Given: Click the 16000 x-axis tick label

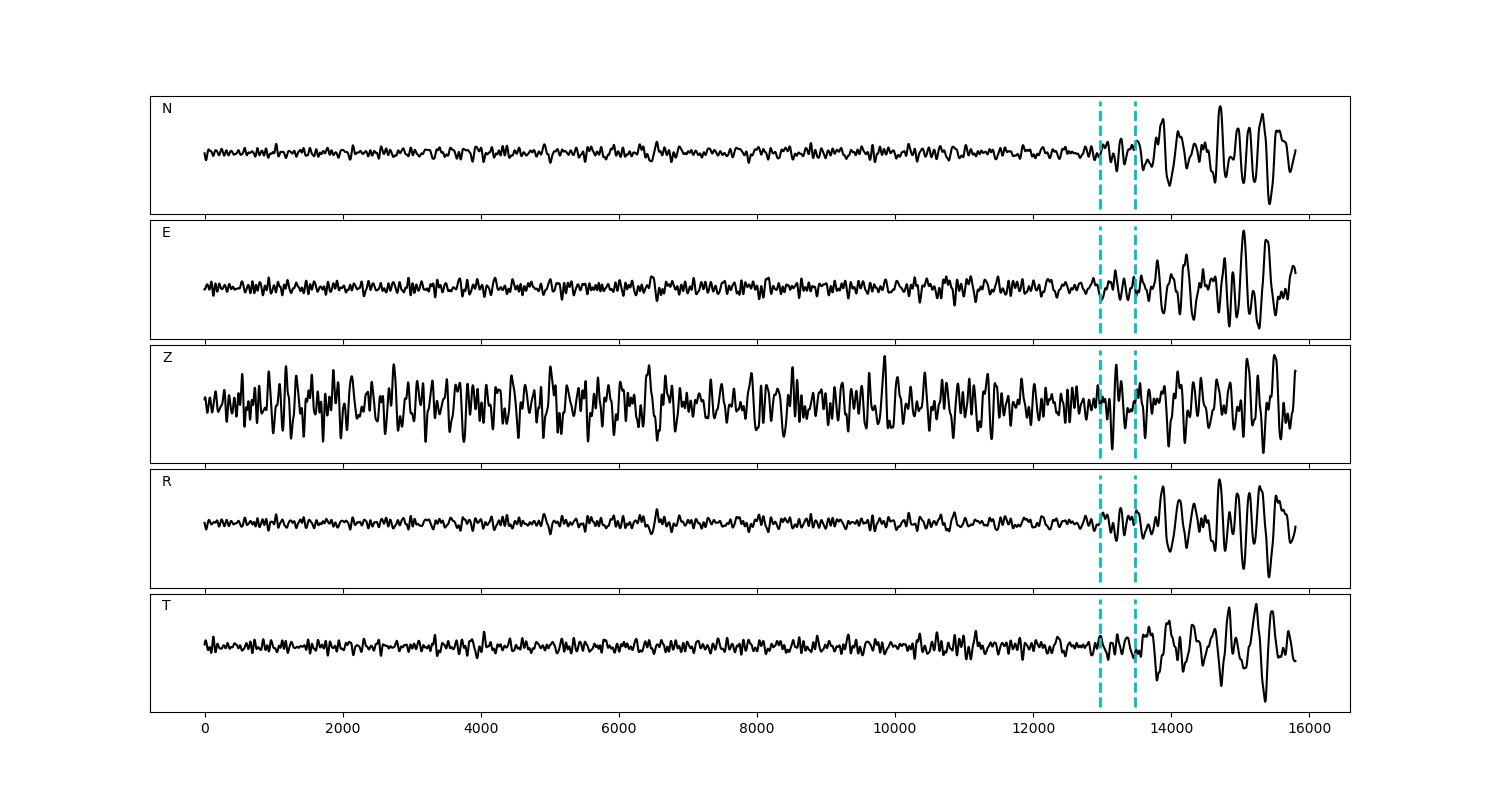Looking at the screenshot, I should click(x=1309, y=730).
